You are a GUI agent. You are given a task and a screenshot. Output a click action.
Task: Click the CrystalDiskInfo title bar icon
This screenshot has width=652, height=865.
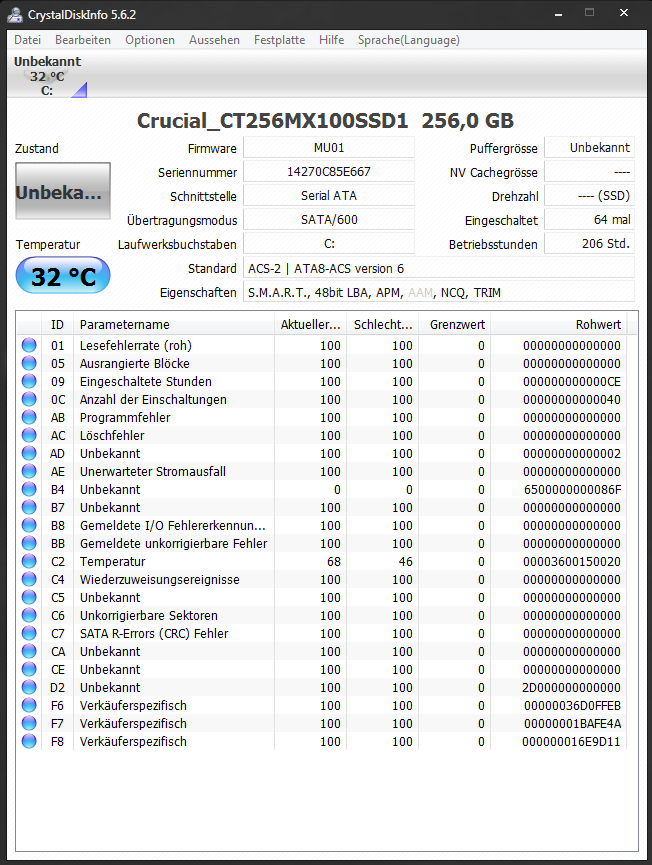click(x=15, y=14)
